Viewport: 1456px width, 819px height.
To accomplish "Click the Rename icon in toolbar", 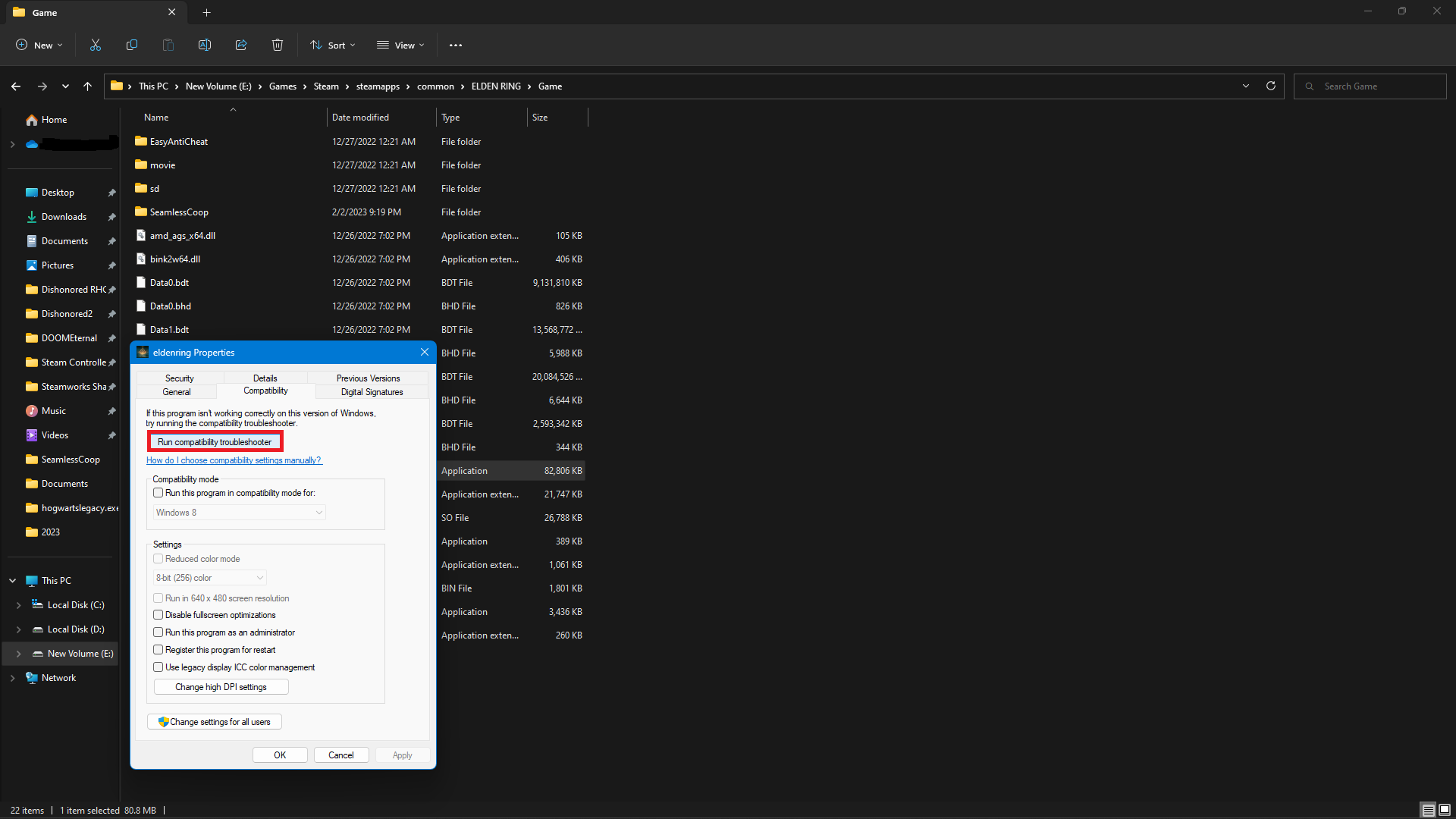I will click(205, 45).
